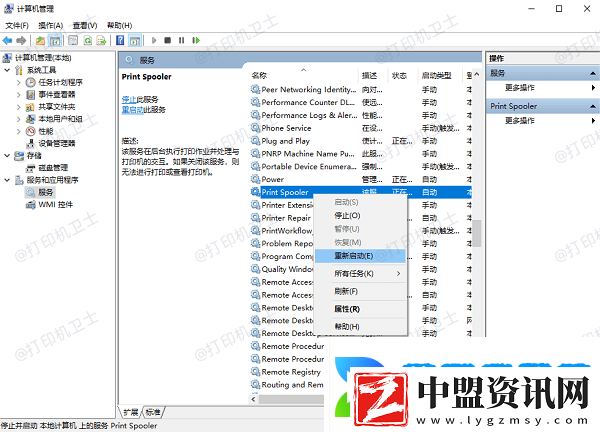The image size is (600, 432).
Task: Click the 计算机管理(本地) root node
Action: (x=43, y=58)
